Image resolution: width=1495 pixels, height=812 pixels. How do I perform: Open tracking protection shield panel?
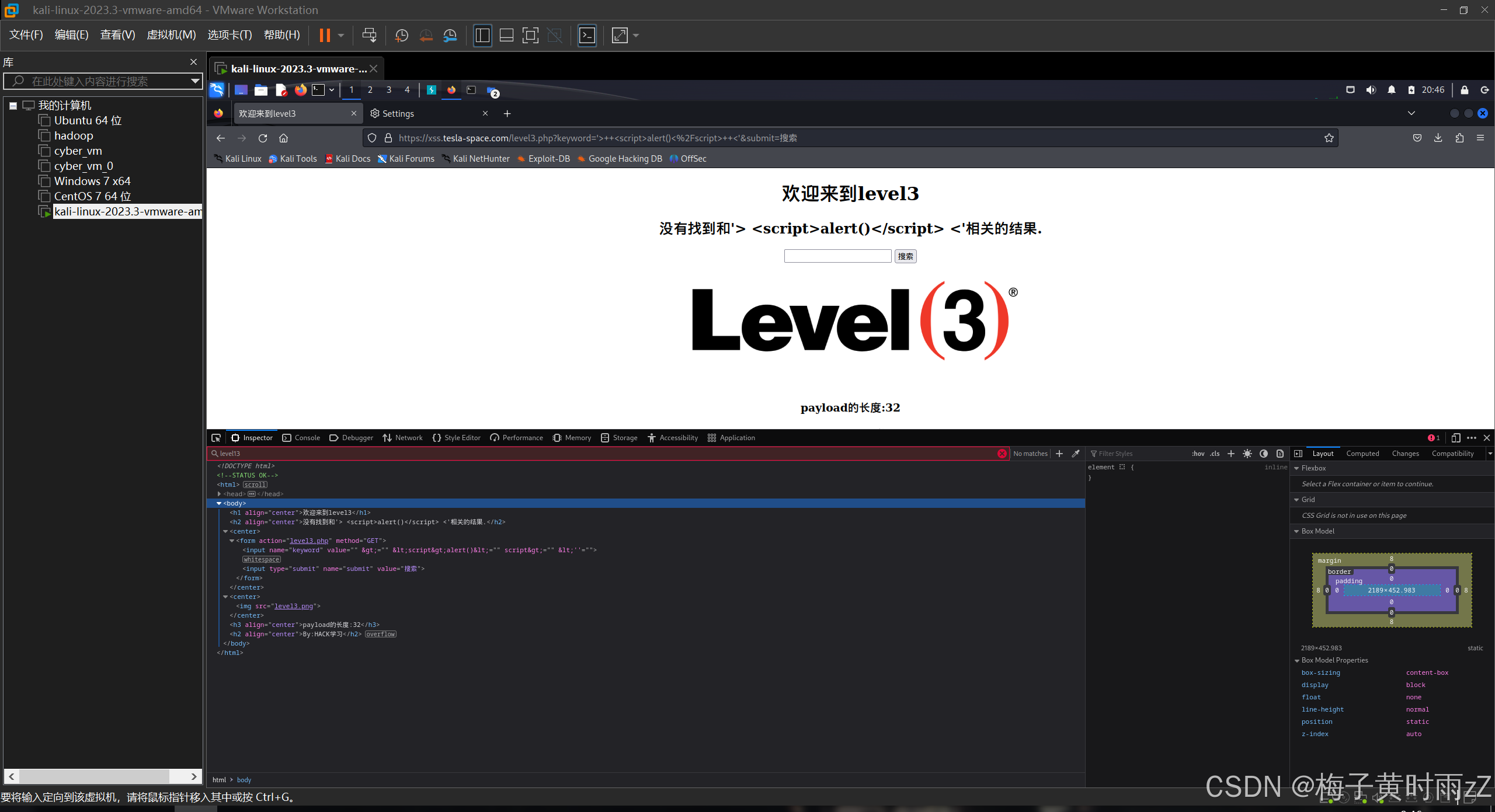click(372, 138)
